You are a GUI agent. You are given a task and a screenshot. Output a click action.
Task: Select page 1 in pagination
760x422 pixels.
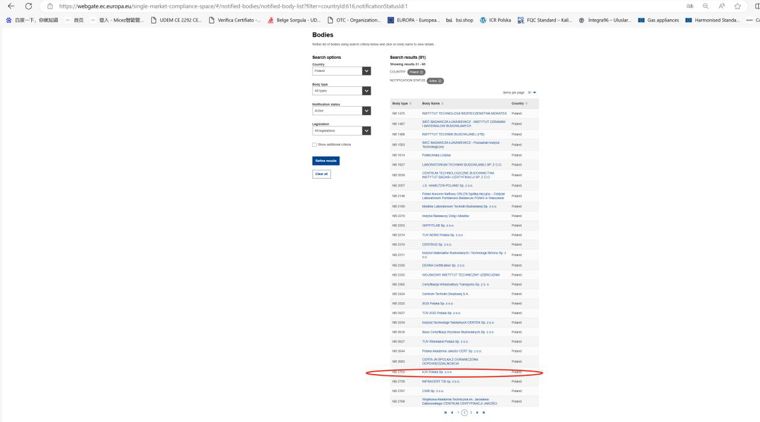point(459,413)
